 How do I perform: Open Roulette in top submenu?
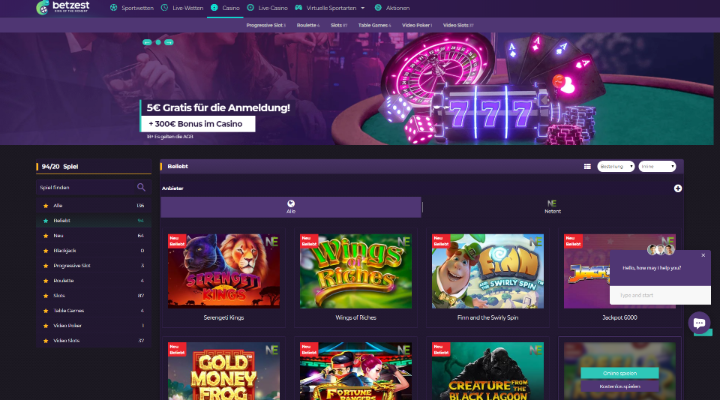pyautogui.click(x=308, y=25)
